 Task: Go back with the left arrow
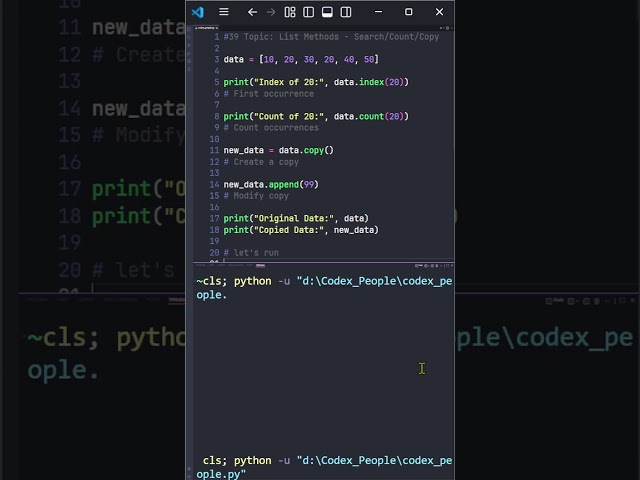tap(252, 12)
